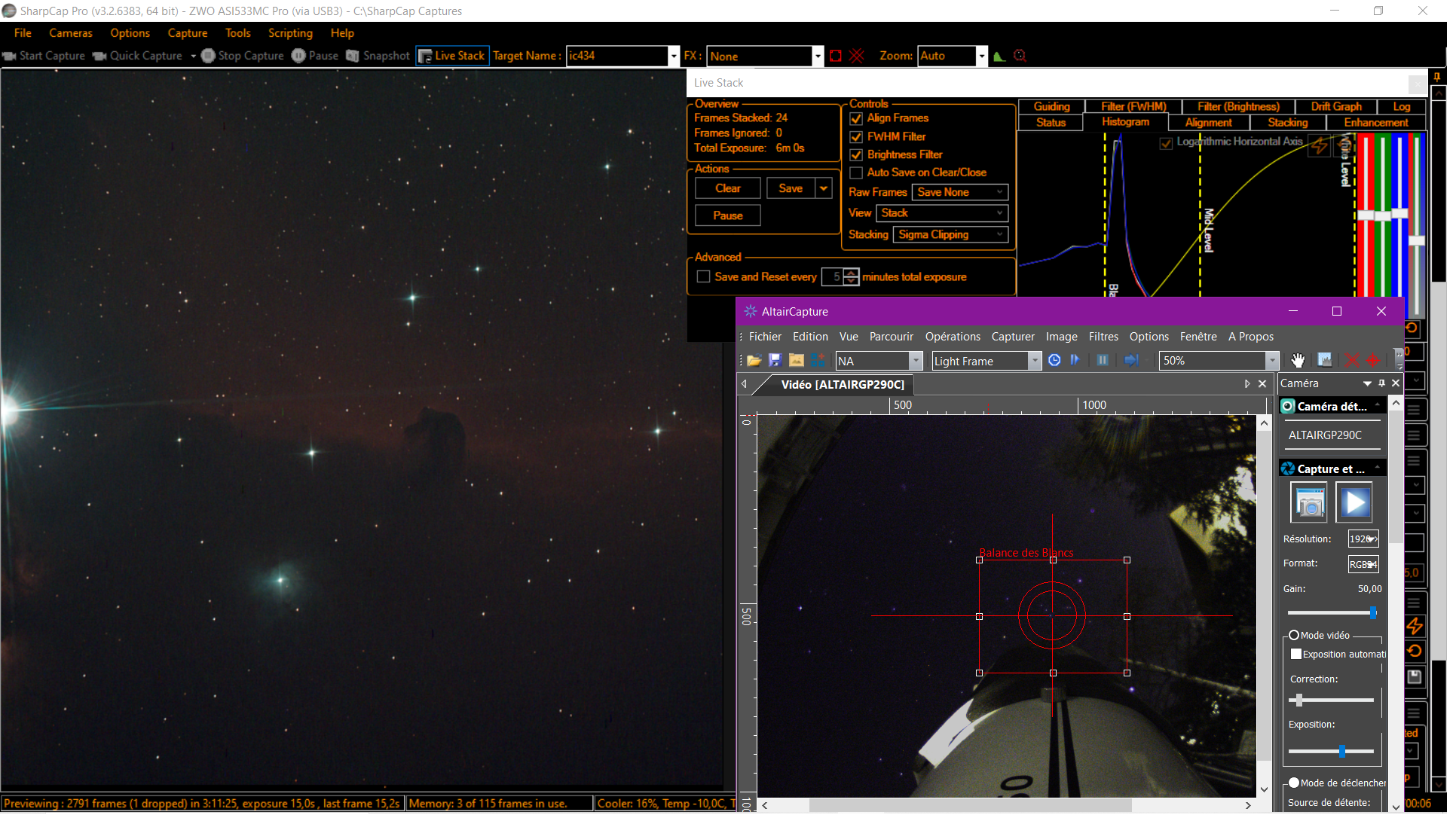
Task: Toggle the Live Stack toolbar button
Action: tap(452, 56)
